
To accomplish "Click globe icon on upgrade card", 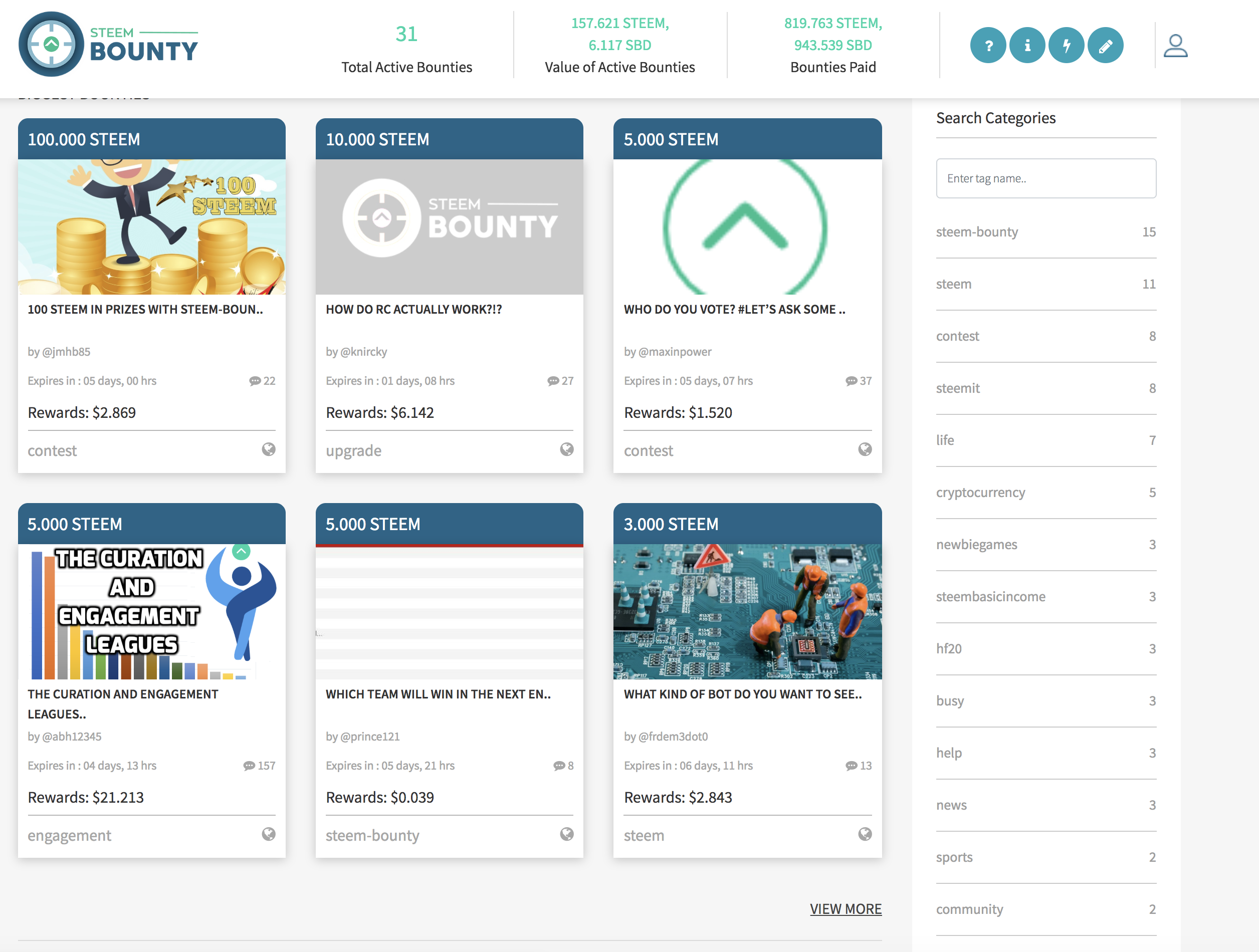I will click(567, 449).
